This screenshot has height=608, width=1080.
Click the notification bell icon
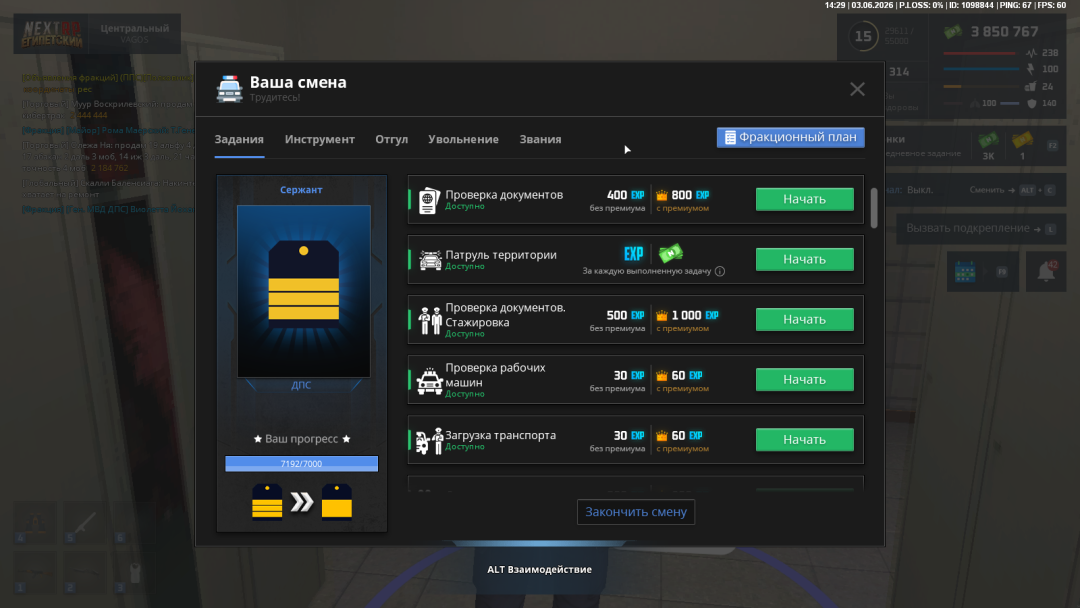point(1046,271)
